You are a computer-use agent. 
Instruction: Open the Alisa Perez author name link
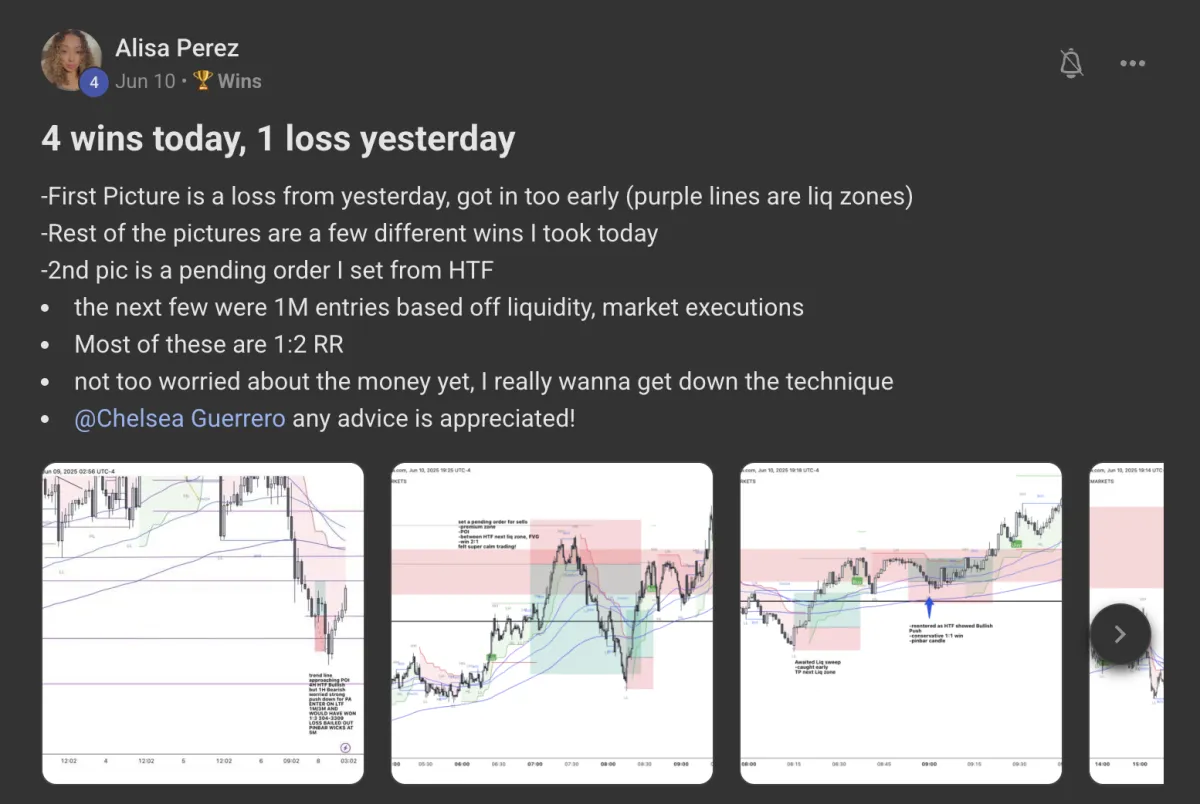(x=177, y=47)
